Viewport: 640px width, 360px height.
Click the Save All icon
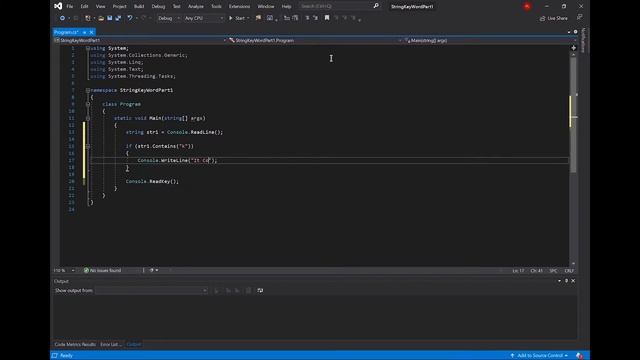118,18
